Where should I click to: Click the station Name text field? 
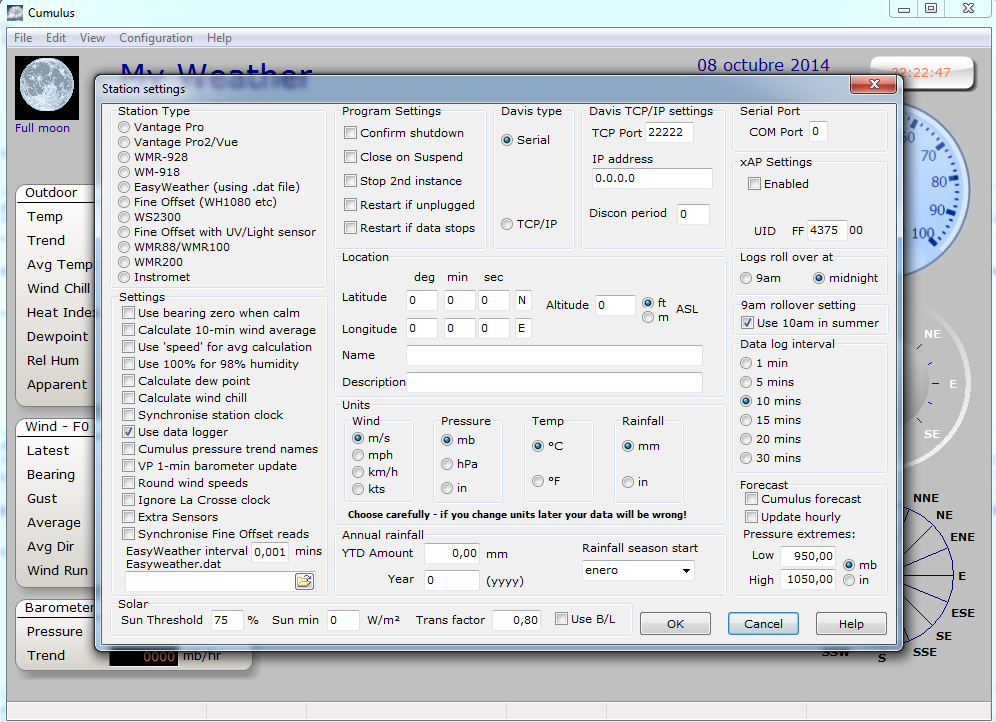553,355
